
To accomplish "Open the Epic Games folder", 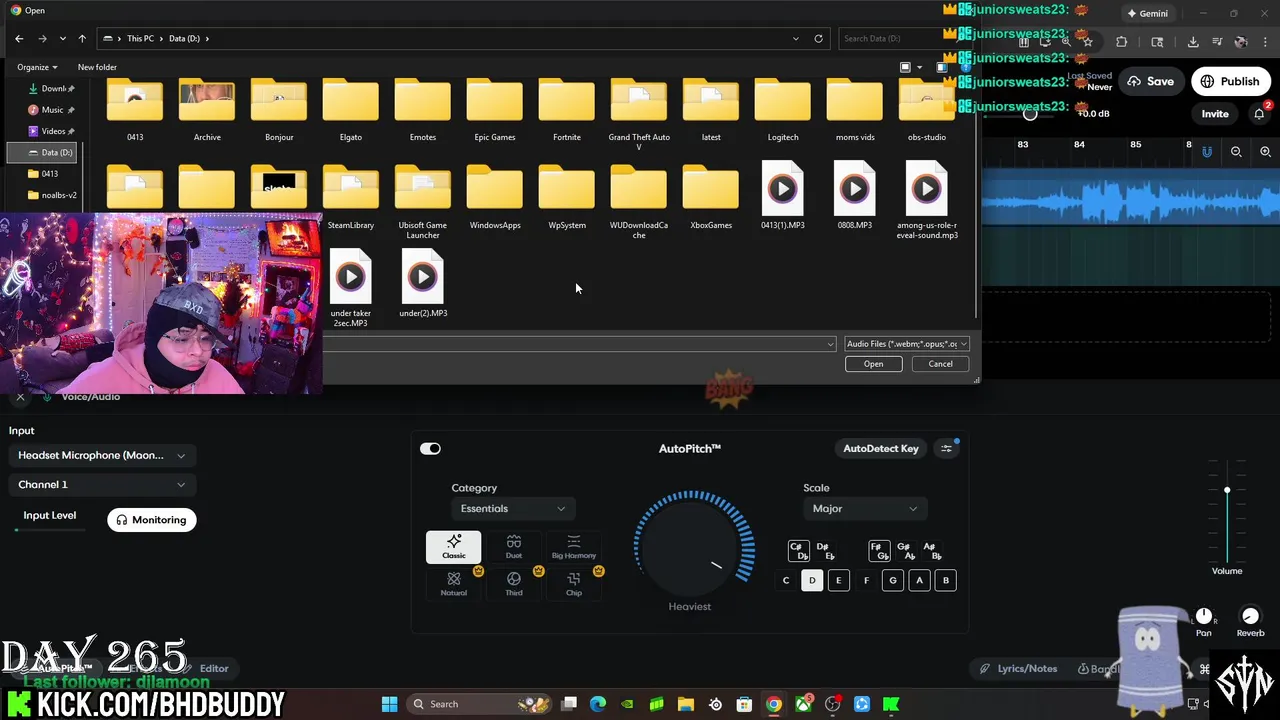I will [x=494, y=110].
